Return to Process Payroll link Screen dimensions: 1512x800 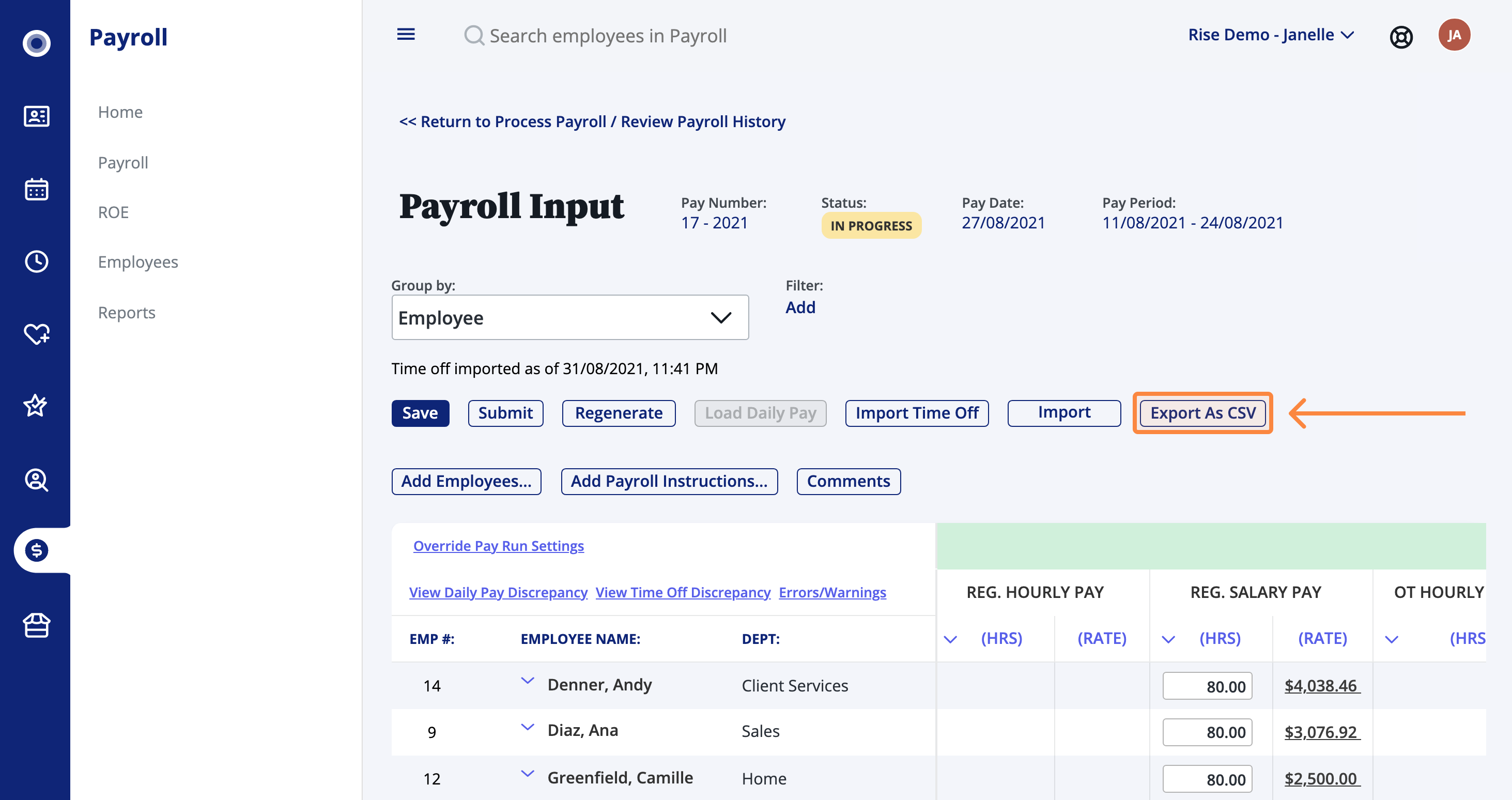(592, 121)
